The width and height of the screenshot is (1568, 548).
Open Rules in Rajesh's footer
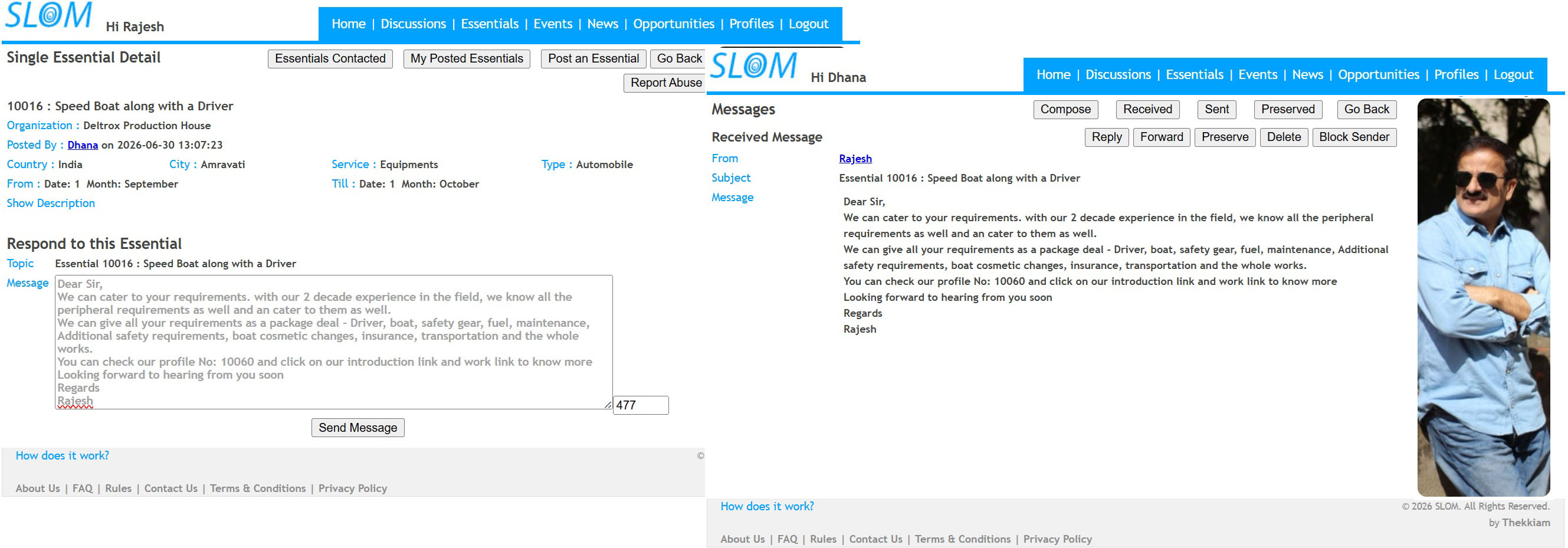(118, 488)
